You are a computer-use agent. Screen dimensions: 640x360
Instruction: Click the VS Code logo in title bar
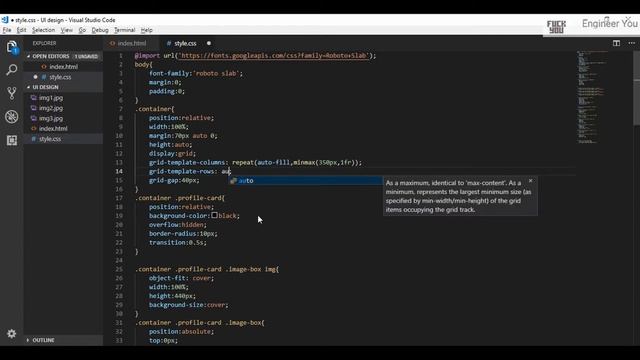[x=4, y=20]
